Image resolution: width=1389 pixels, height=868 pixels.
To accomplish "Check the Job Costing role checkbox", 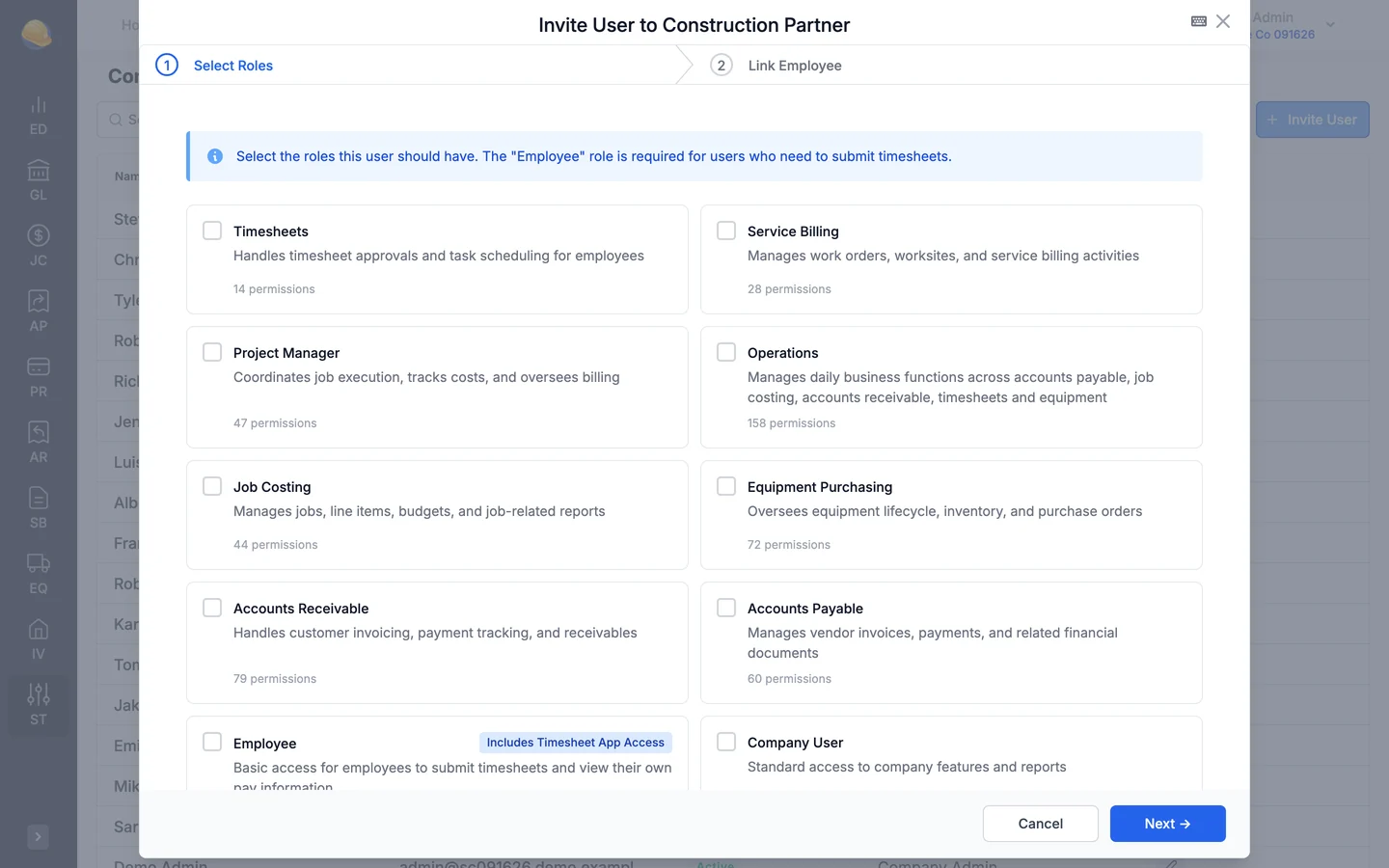I will click(212, 486).
